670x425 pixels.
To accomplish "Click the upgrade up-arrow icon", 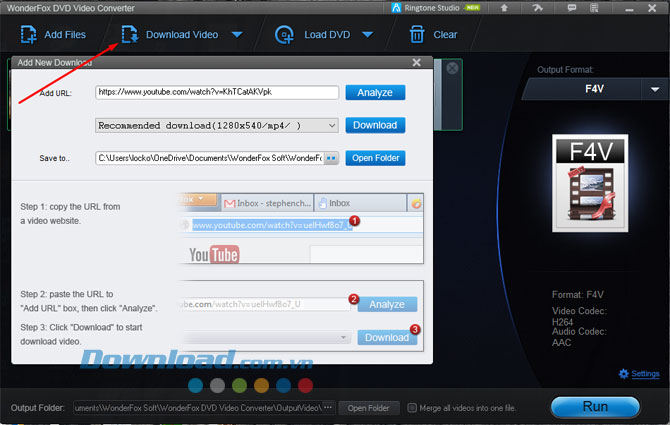I will tap(504, 8).
